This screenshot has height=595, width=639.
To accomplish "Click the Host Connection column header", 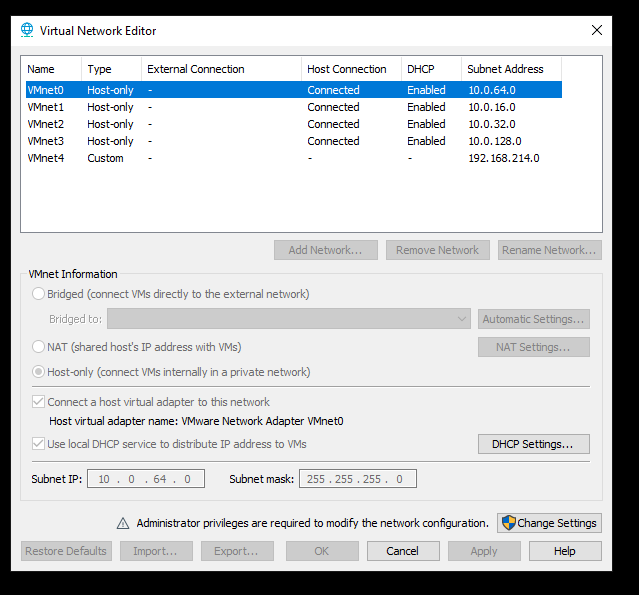I will pyautogui.click(x=352, y=69).
